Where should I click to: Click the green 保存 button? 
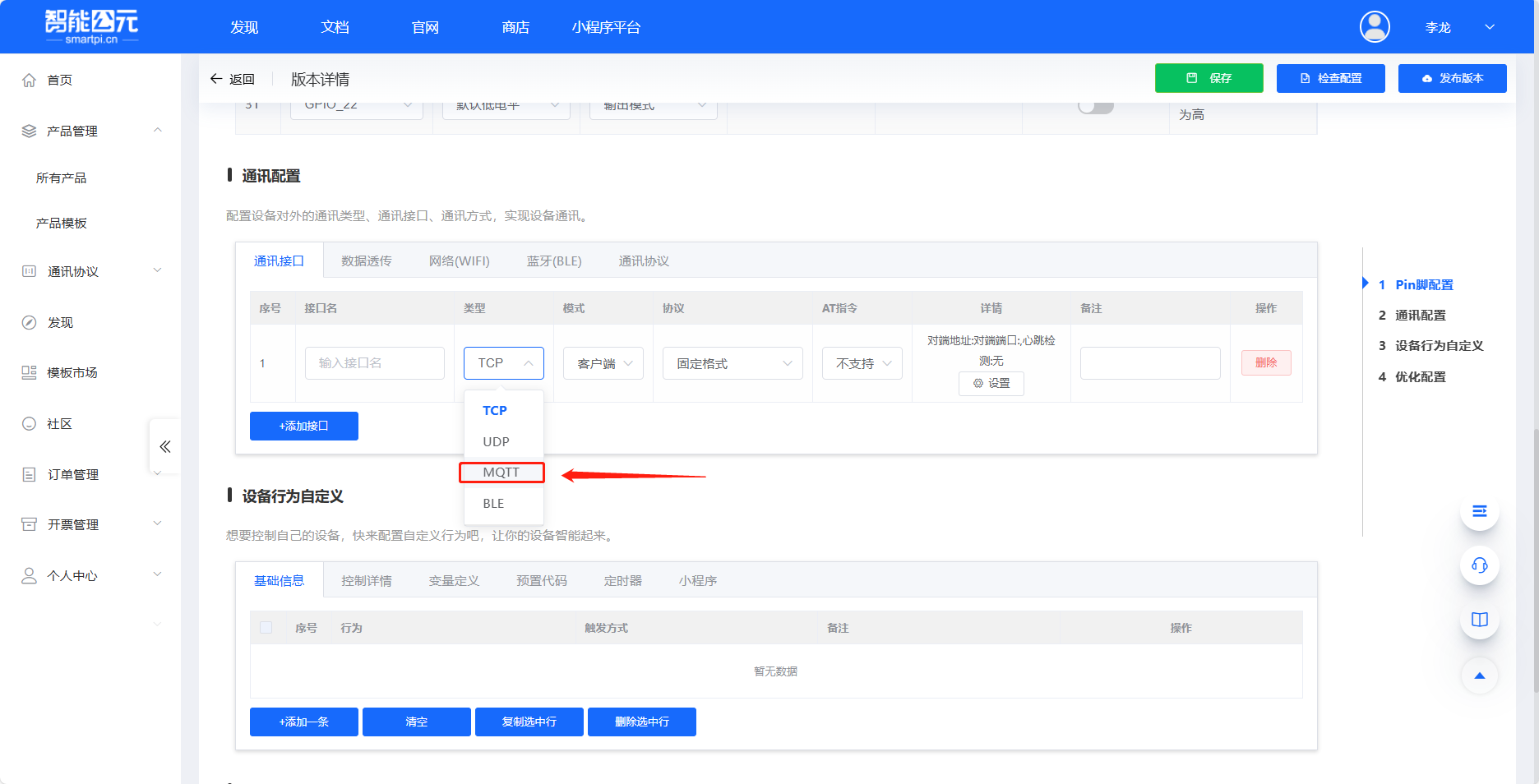(1209, 78)
